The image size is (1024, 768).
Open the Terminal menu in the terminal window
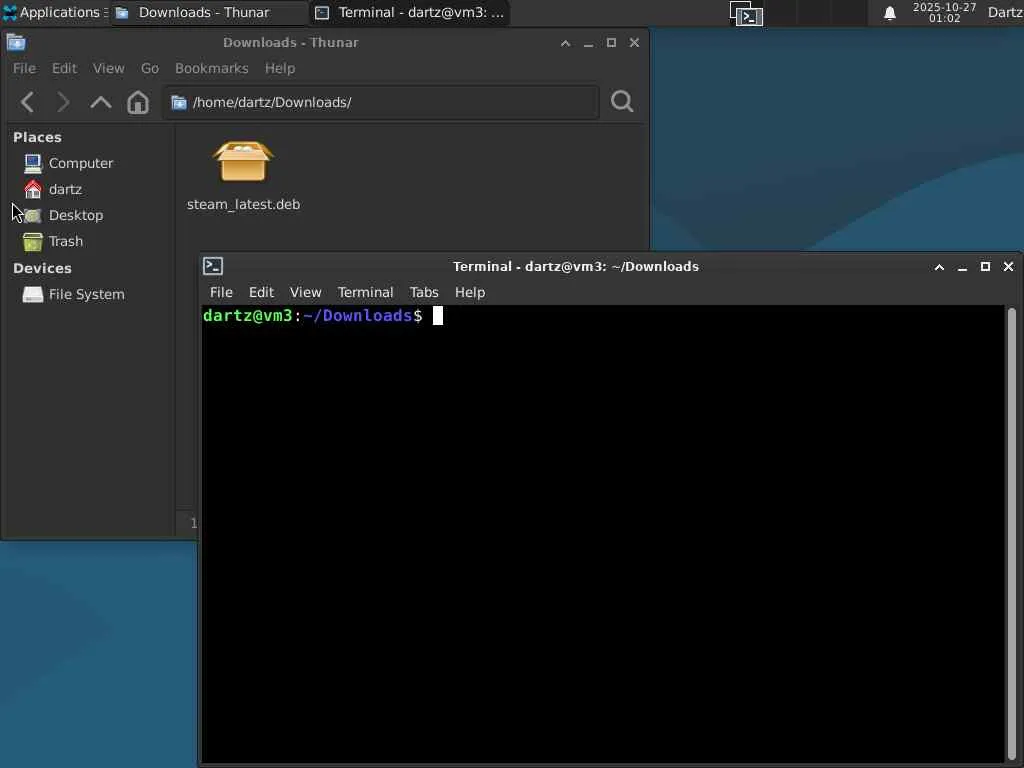365,292
